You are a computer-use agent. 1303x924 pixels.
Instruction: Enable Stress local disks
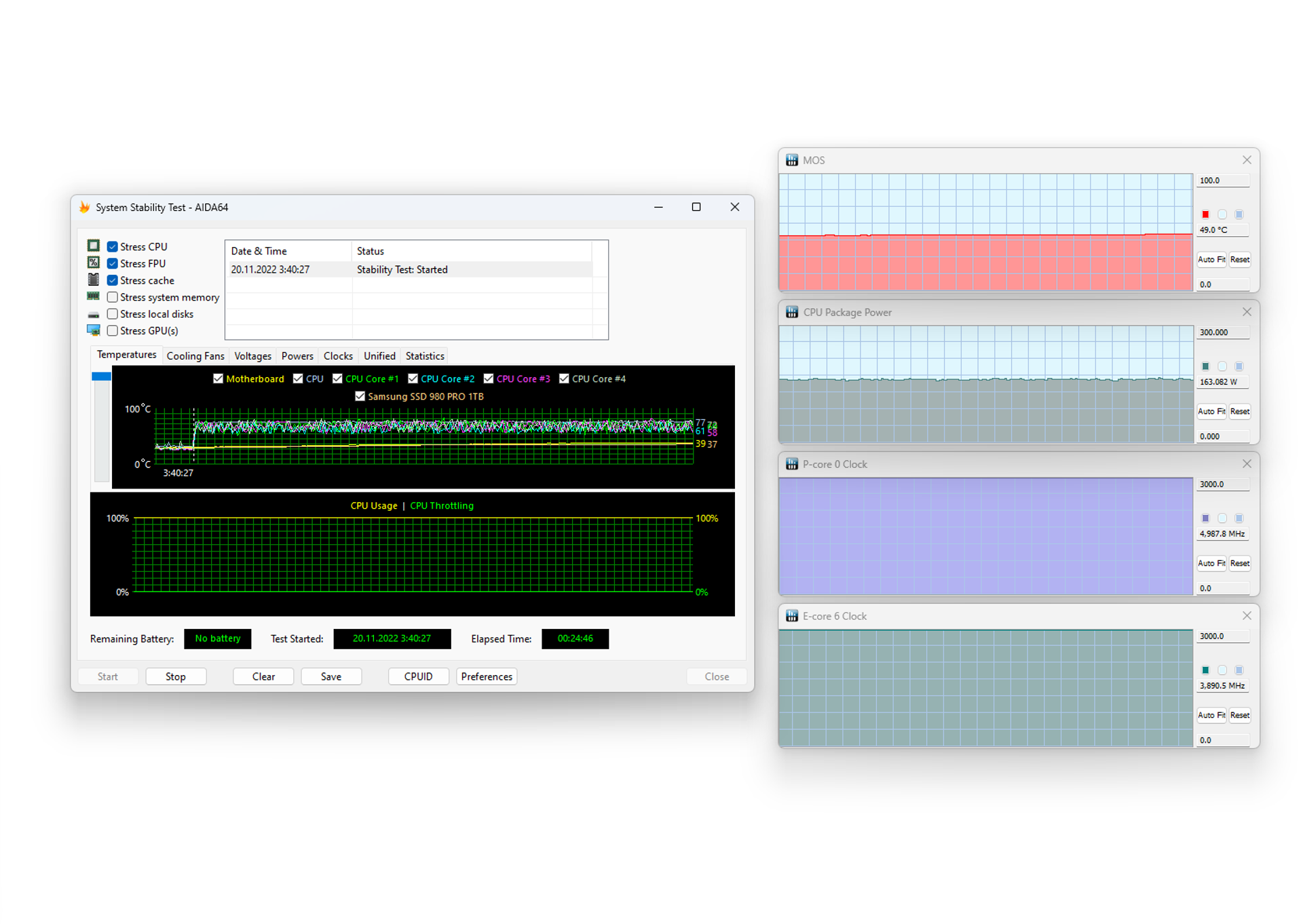point(113,314)
